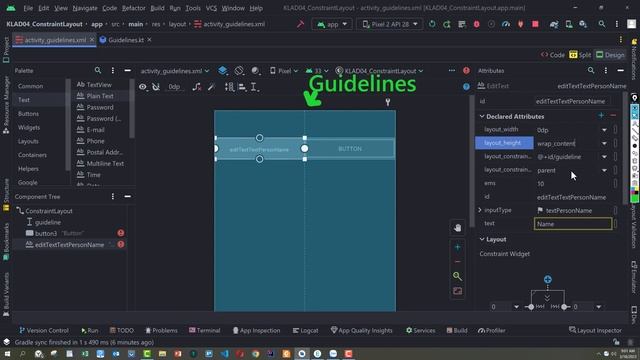Select guideline in Component Tree
The width and height of the screenshot is (640, 360).
point(48,223)
